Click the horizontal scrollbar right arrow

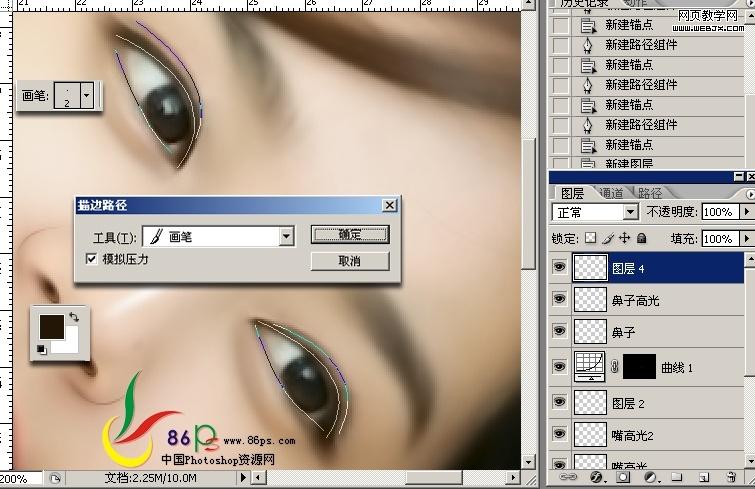513,477
